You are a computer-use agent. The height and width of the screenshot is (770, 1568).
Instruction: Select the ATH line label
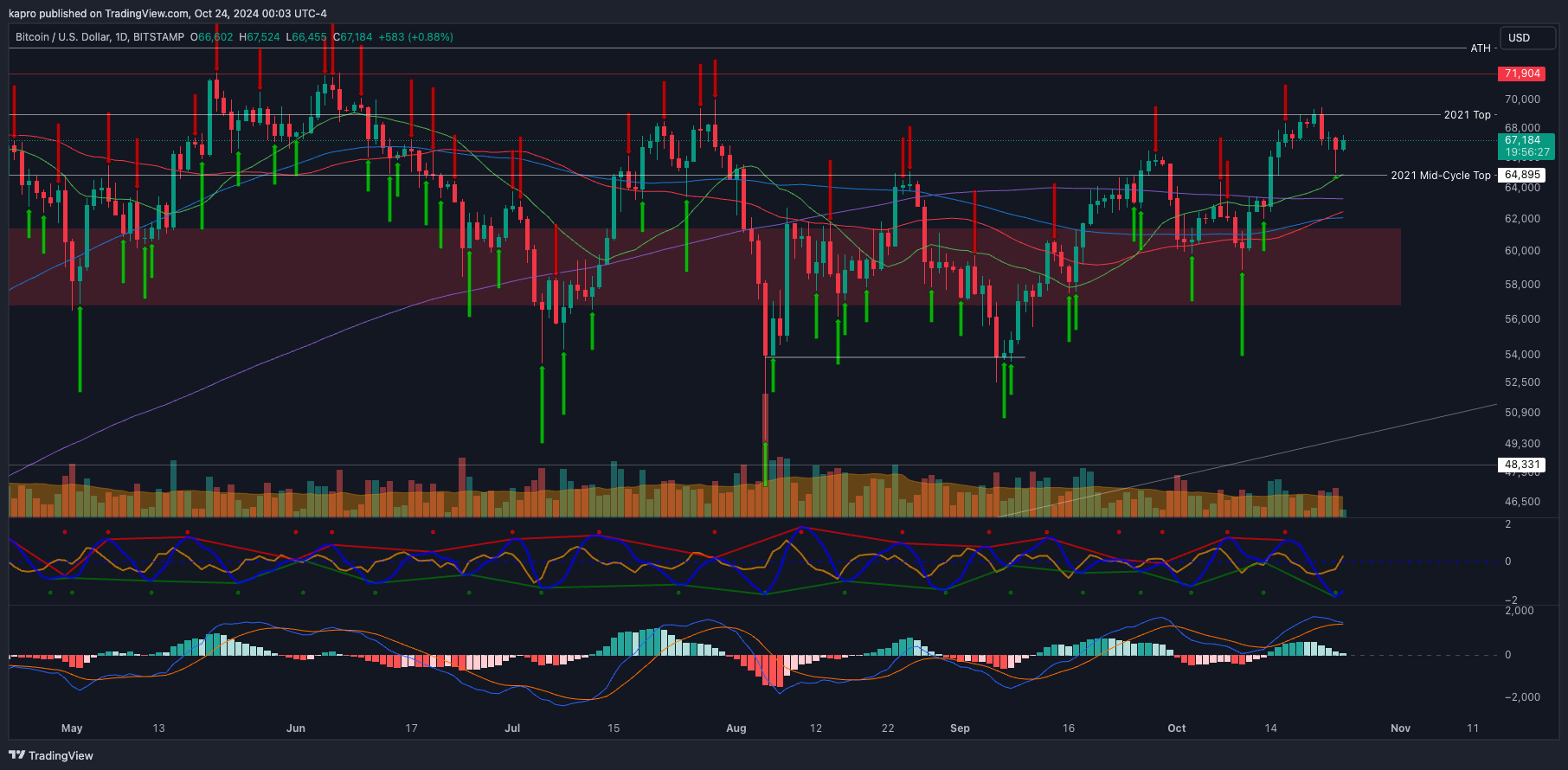pyautogui.click(x=1481, y=48)
